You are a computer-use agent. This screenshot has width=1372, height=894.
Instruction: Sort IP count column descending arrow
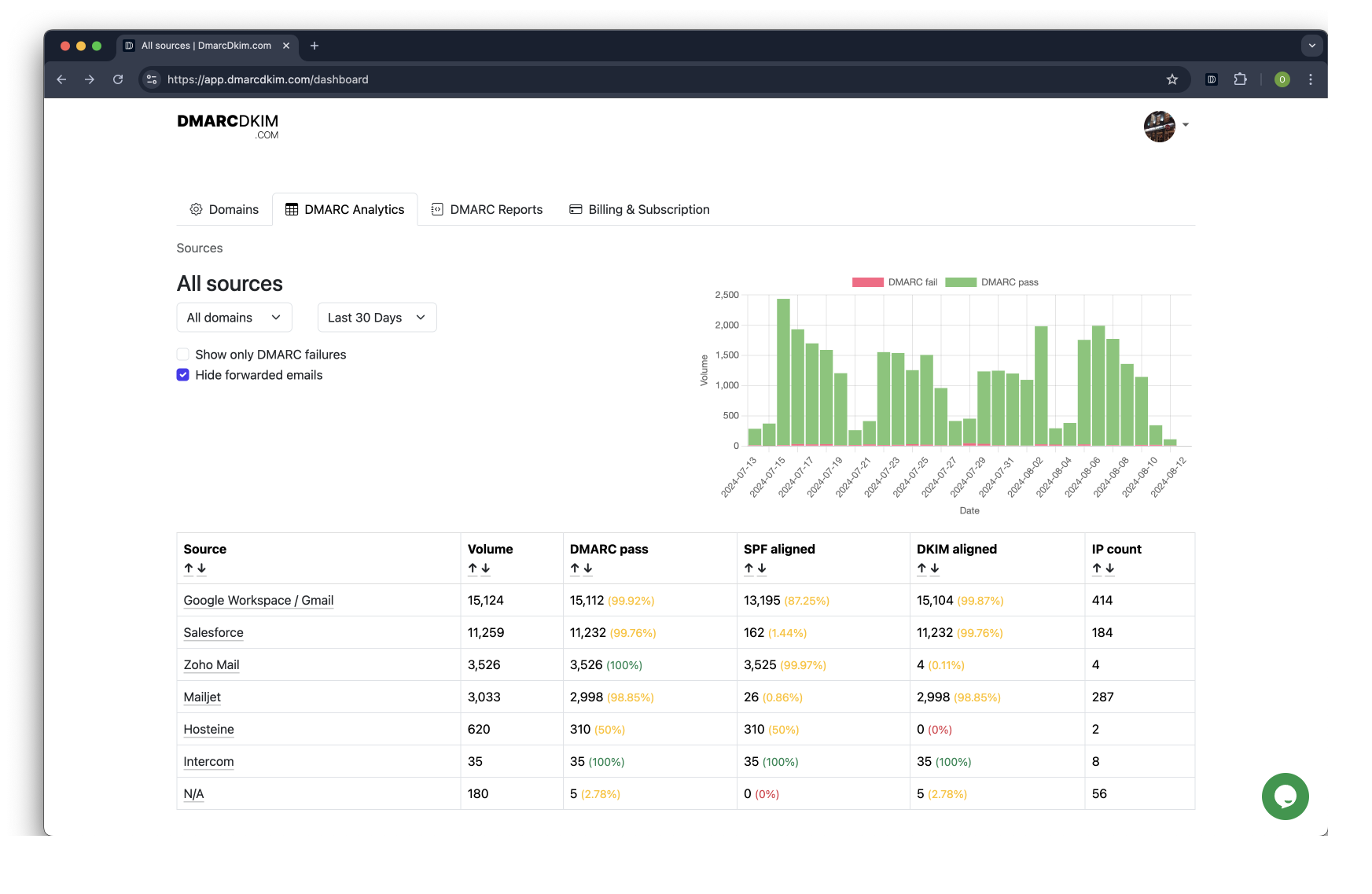1109,568
